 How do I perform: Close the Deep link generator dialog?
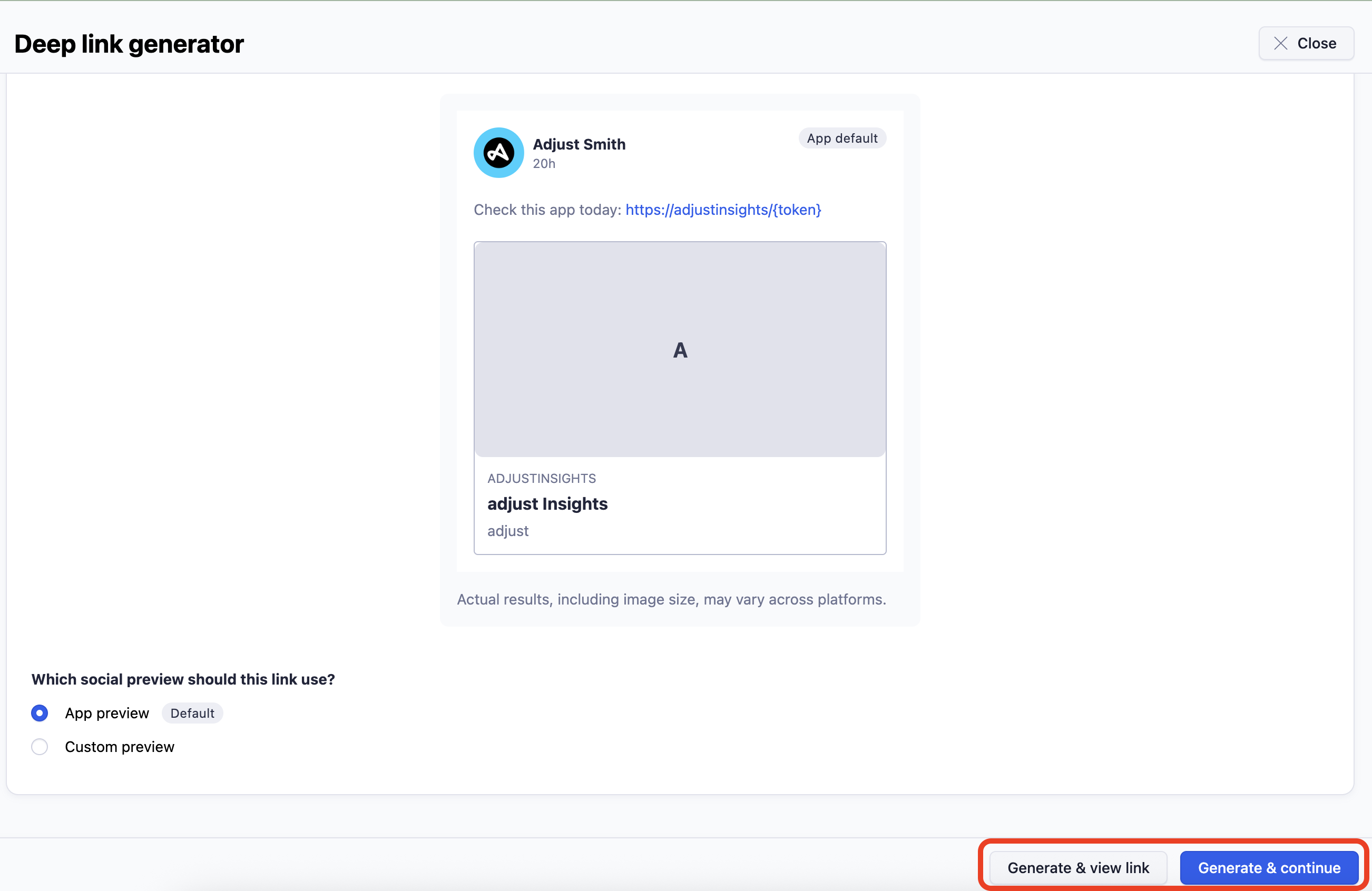coord(1306,43)
